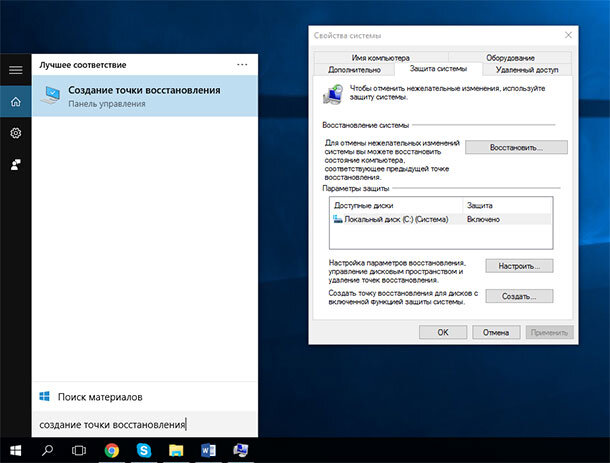Screen dimensions: 610x463
Task: Open Skype from the taskbar
Action: coord(144,451)
